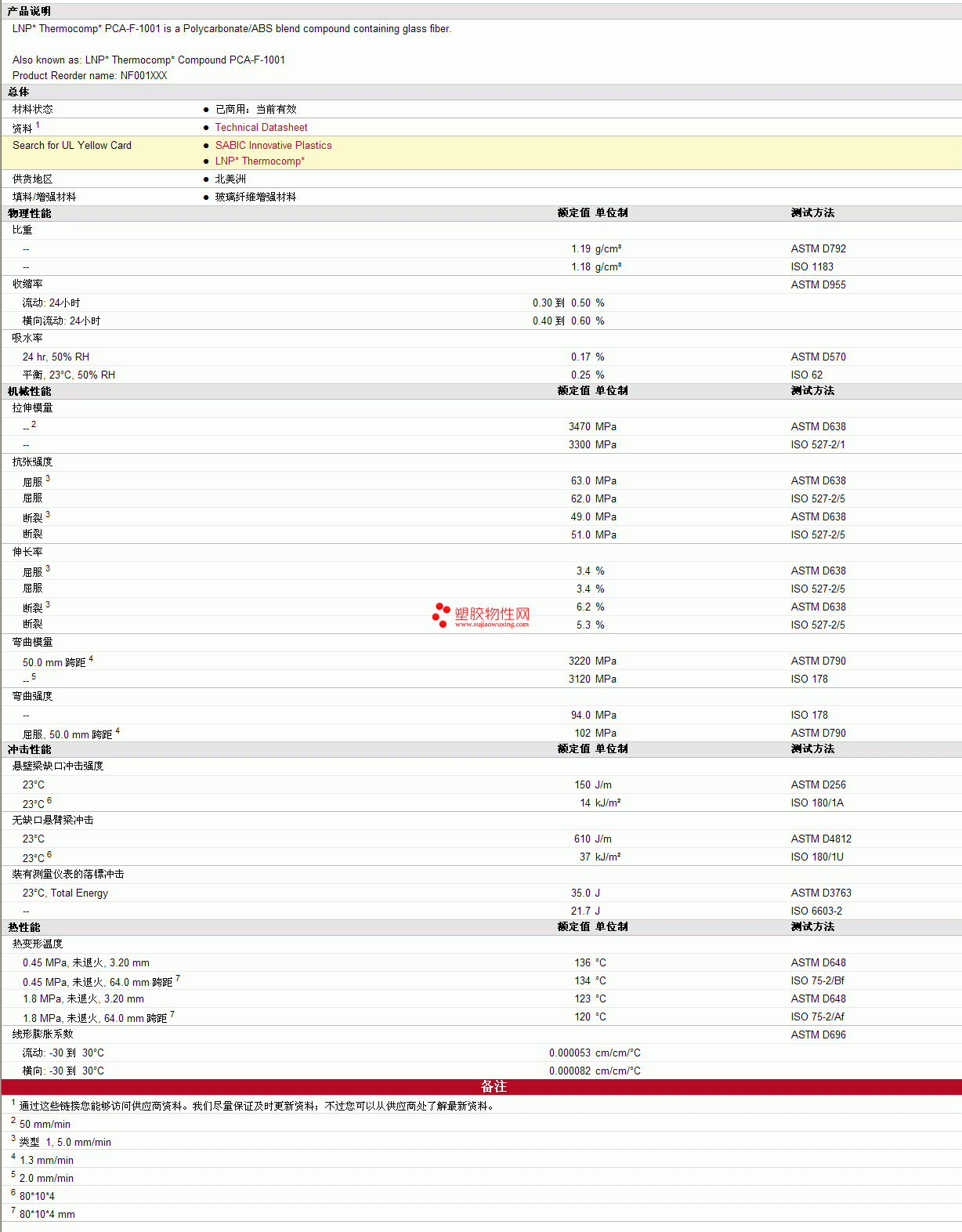Select the 63.0 MPa yield strength value

pos(593,480)
